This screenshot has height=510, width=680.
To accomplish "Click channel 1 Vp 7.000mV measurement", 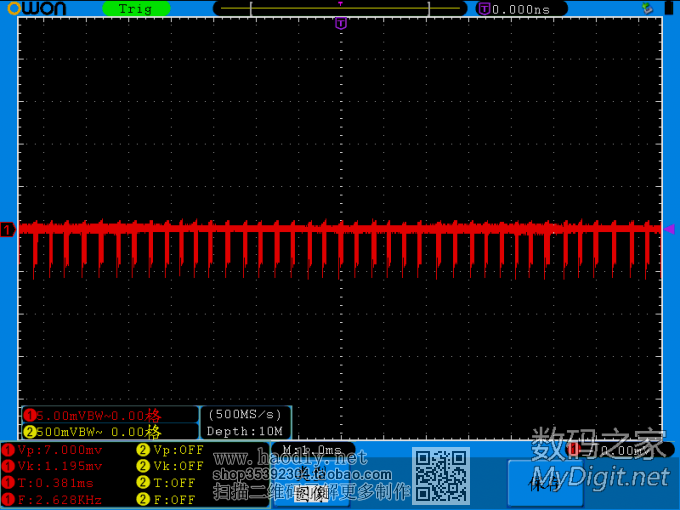I will click(60, 450).
